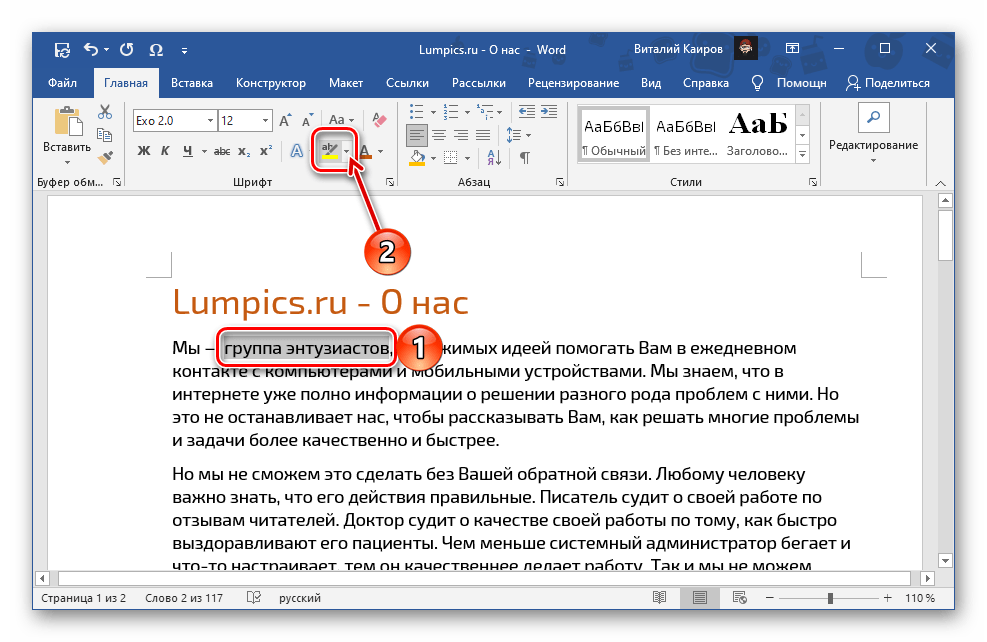Select the Format Painter brush icon

tap(105, 157)
